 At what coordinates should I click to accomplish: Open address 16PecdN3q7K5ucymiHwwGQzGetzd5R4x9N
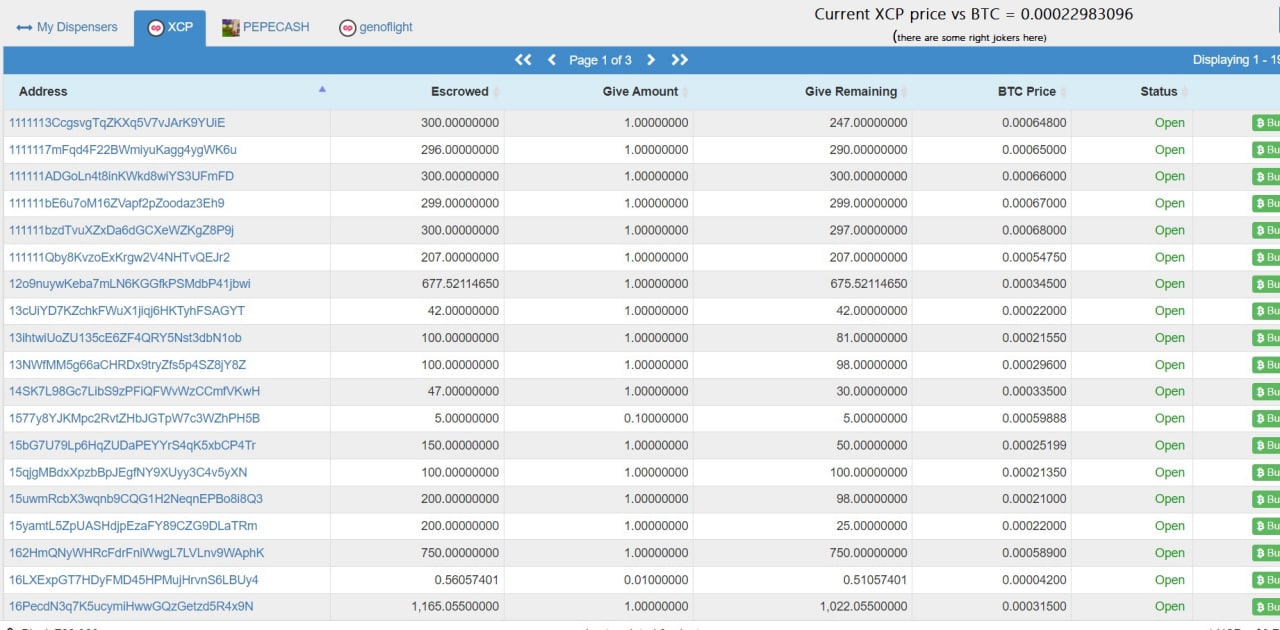pos(131,606)
